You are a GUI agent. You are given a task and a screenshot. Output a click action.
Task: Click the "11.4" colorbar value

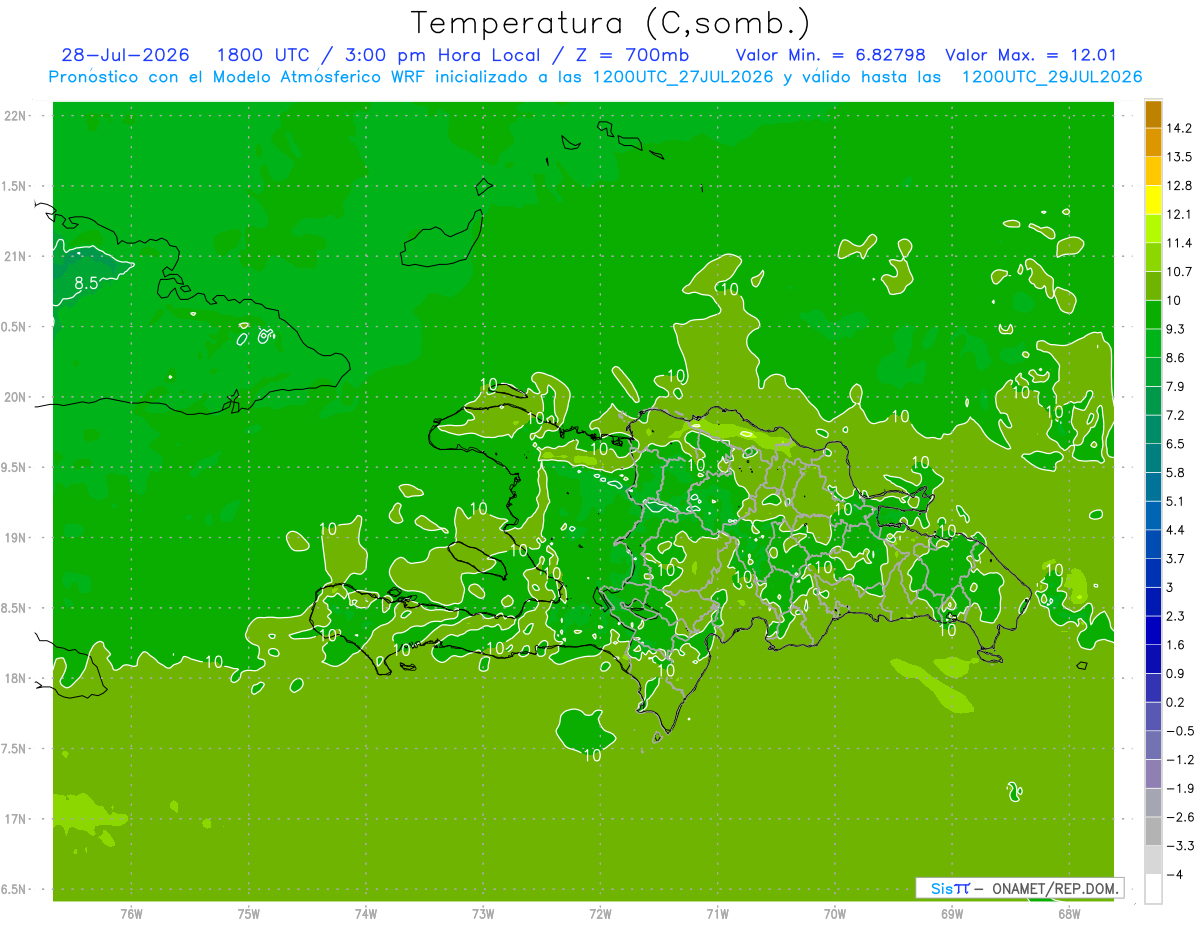(1179, 243)
